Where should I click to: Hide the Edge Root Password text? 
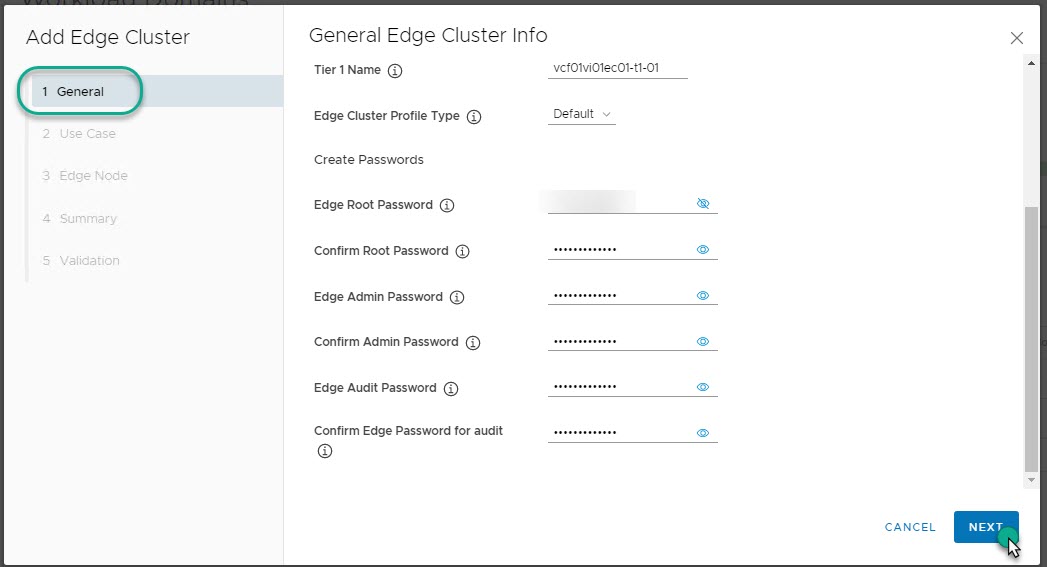[702, 203]
